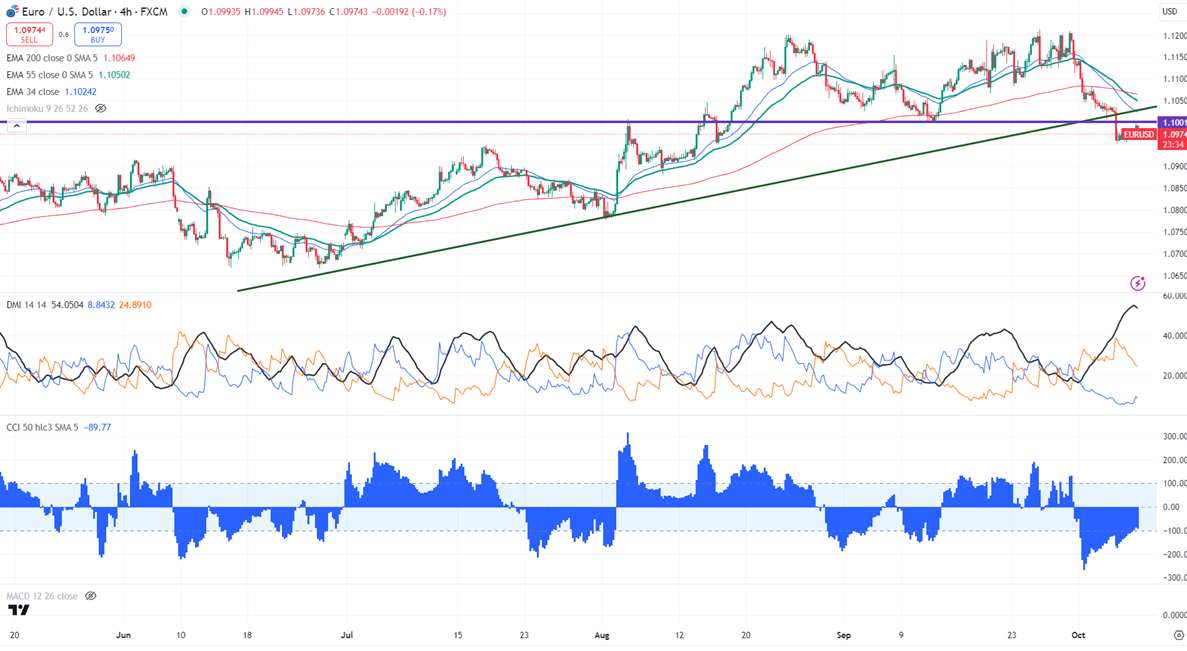Viewport: 1187px width, 651px height.
Task: Click EMA 200 value 1.10649
Action: (120, 58)
